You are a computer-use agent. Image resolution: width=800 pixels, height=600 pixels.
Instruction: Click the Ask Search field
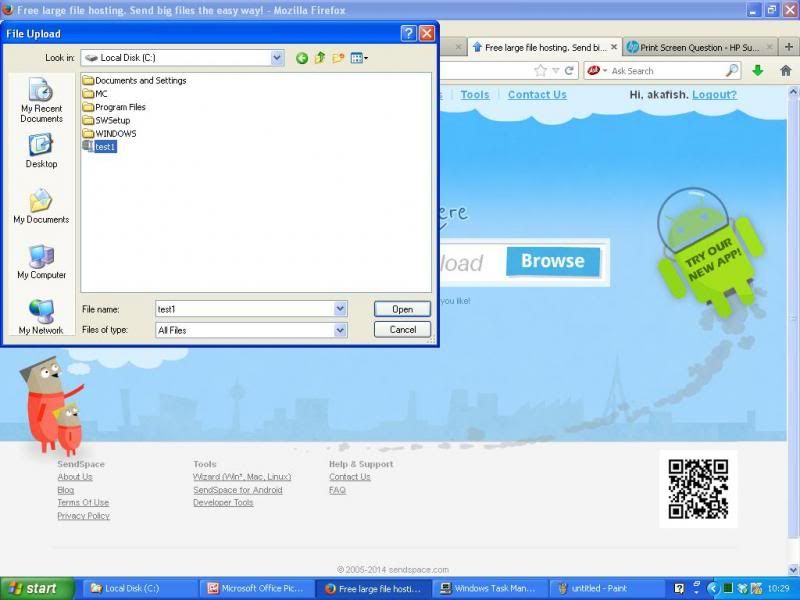667,71
